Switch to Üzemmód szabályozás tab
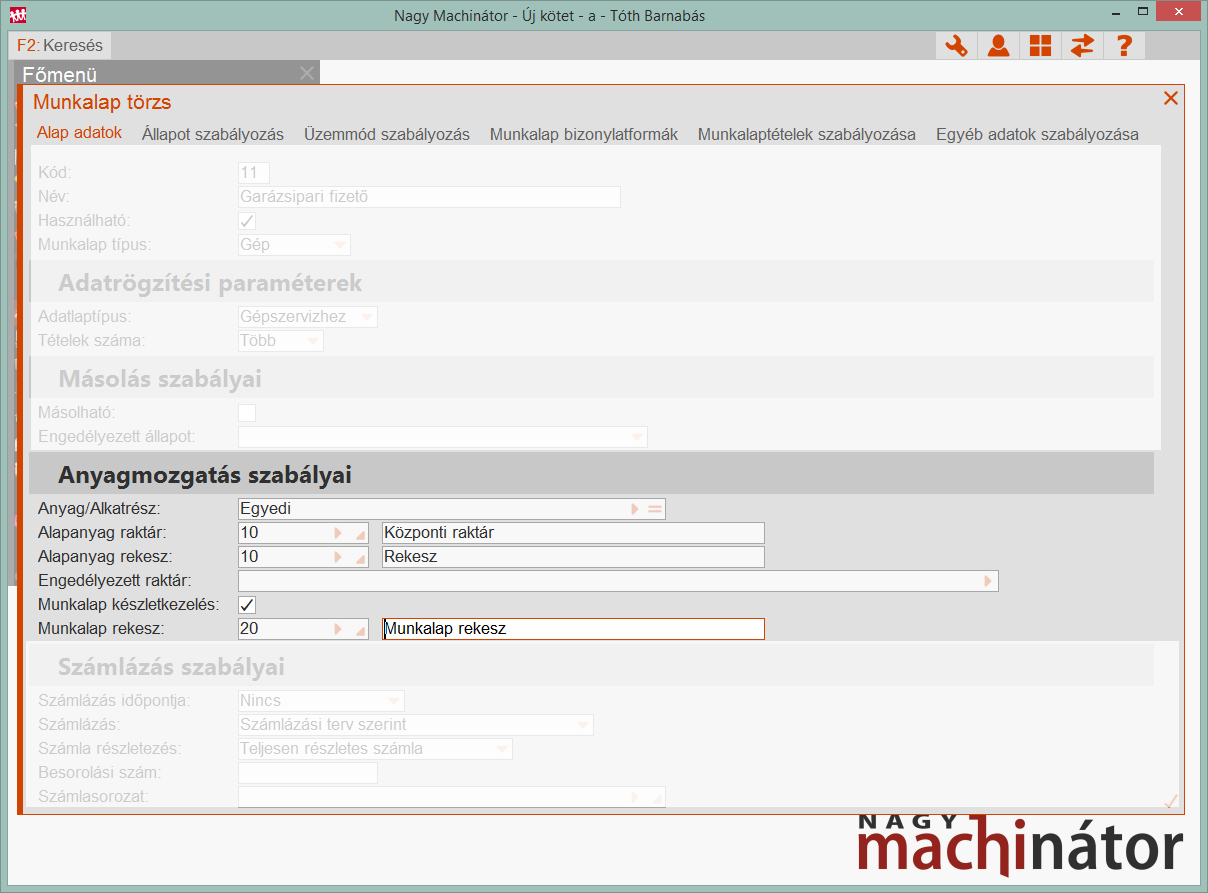The image size is (1208, 893). point(387,134)
